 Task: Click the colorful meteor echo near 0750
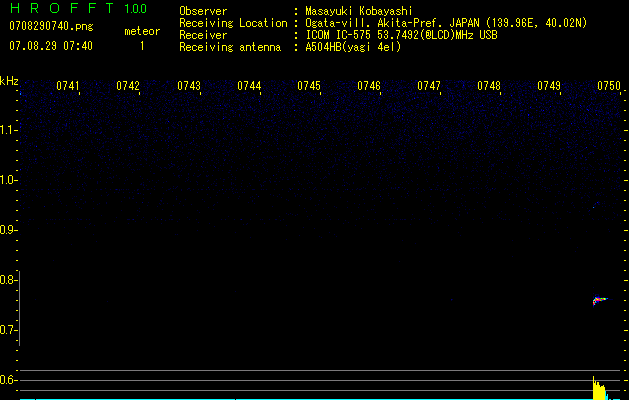pos(599,301)
